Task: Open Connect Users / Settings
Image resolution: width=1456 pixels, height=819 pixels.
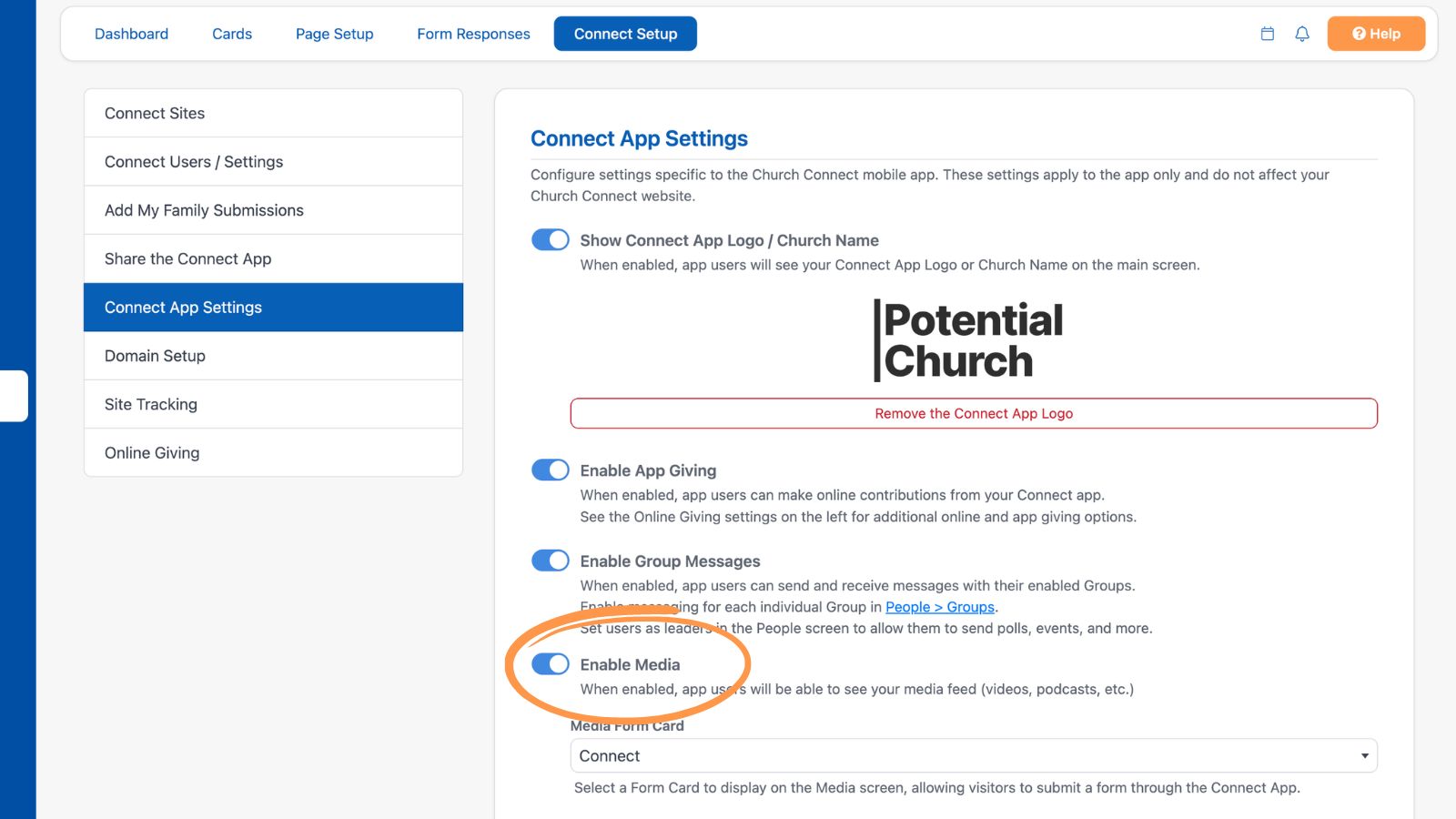Action: click(x=273, y=162)
